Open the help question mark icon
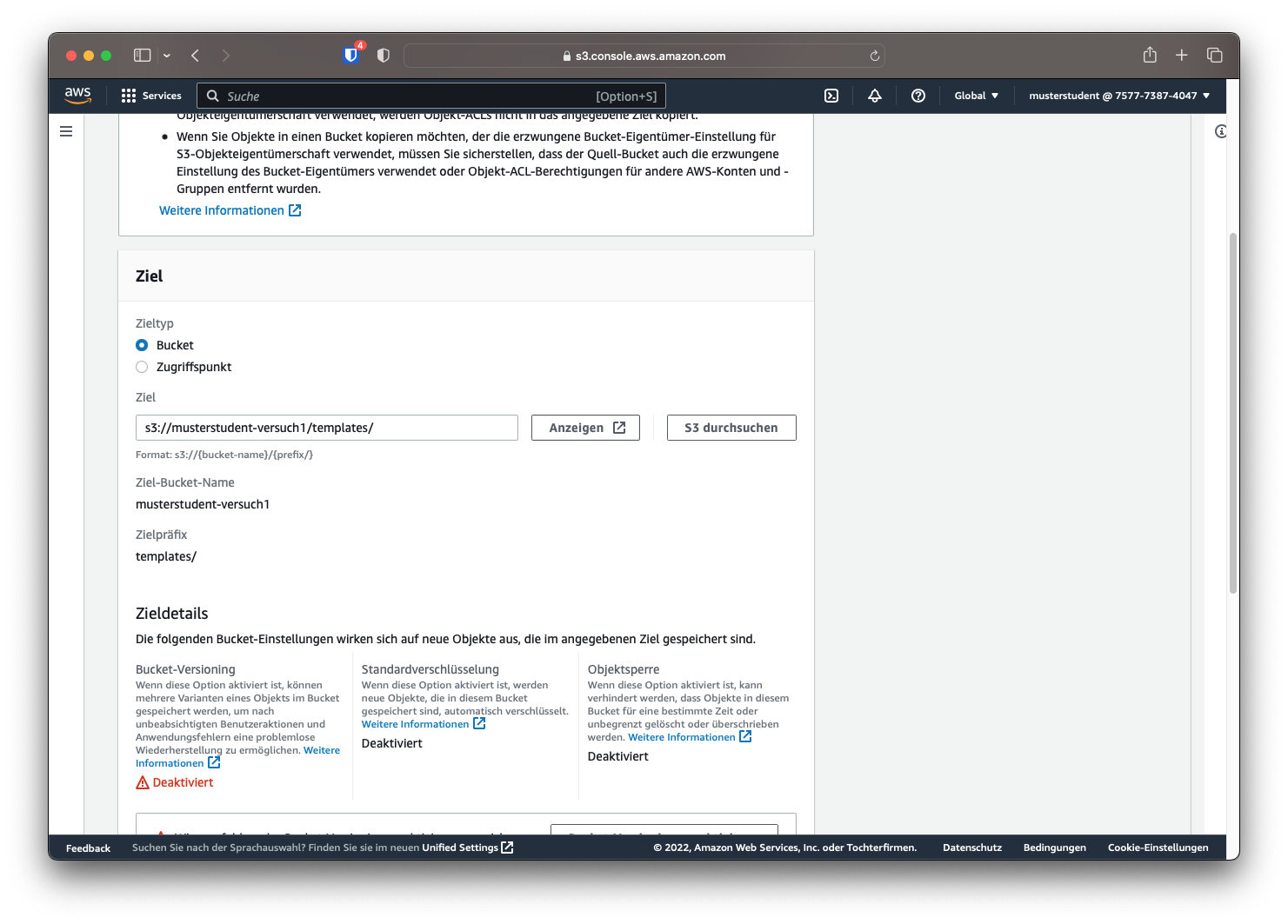The width and height of the screenshot is (1288, 924). click(918, 96)
